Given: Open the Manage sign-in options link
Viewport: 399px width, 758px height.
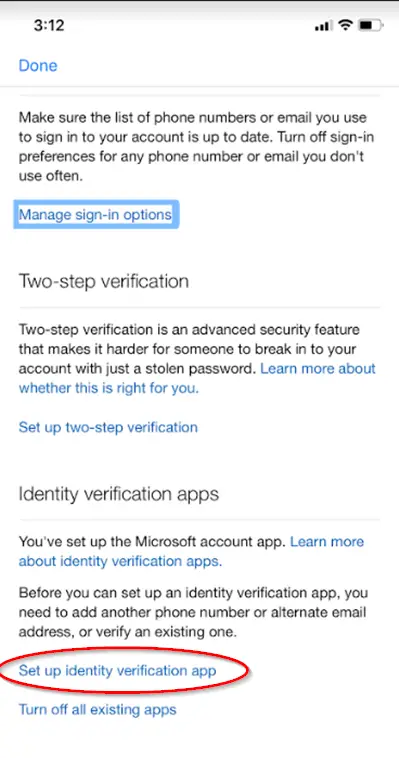Looking at the screenshot, I should coord(95,214).
